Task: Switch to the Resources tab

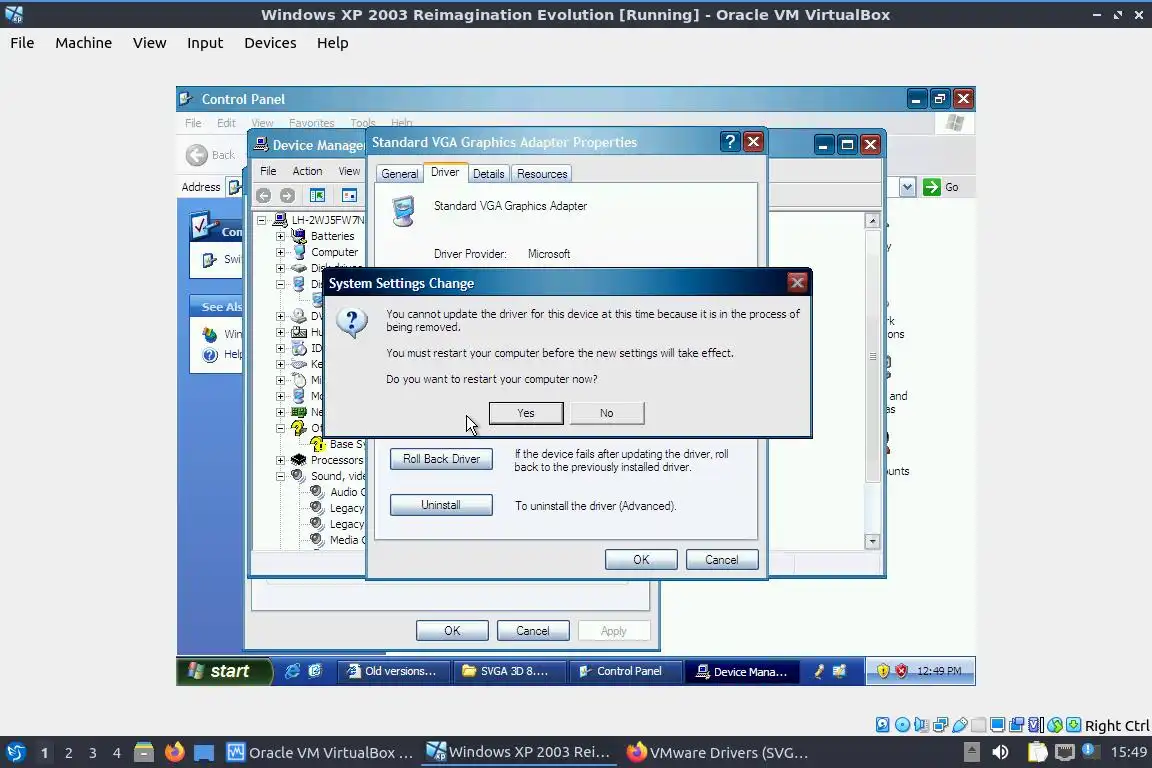Action: click(542, 174)
